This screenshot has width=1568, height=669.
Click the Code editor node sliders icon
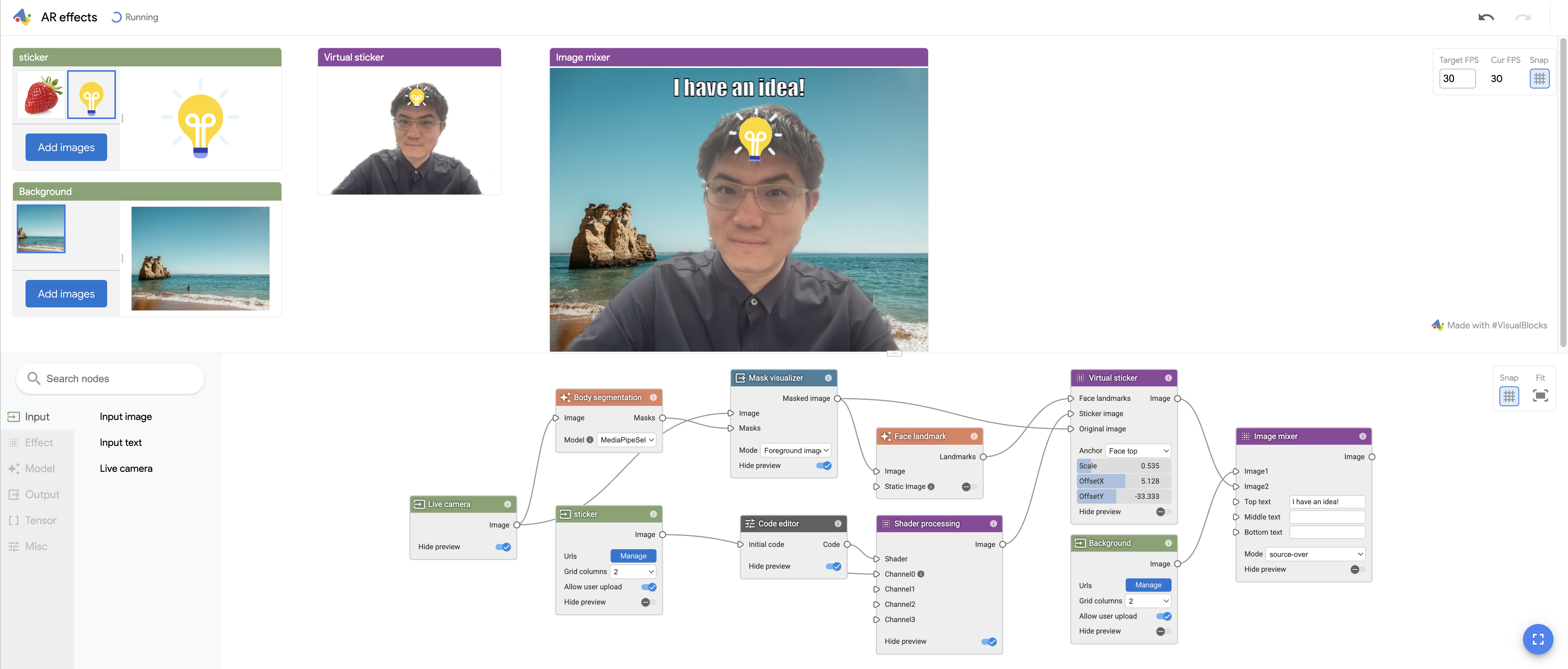[750, 524]
